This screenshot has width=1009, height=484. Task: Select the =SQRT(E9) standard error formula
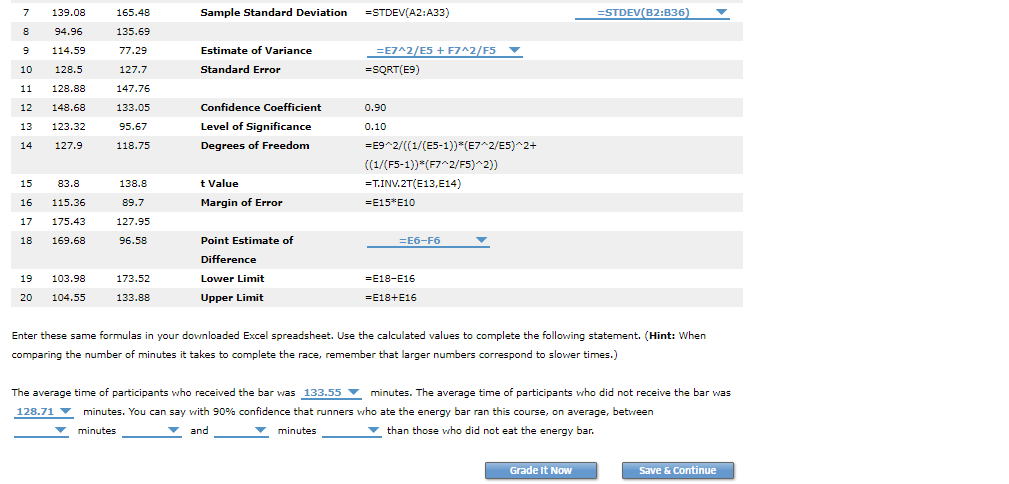392,70
